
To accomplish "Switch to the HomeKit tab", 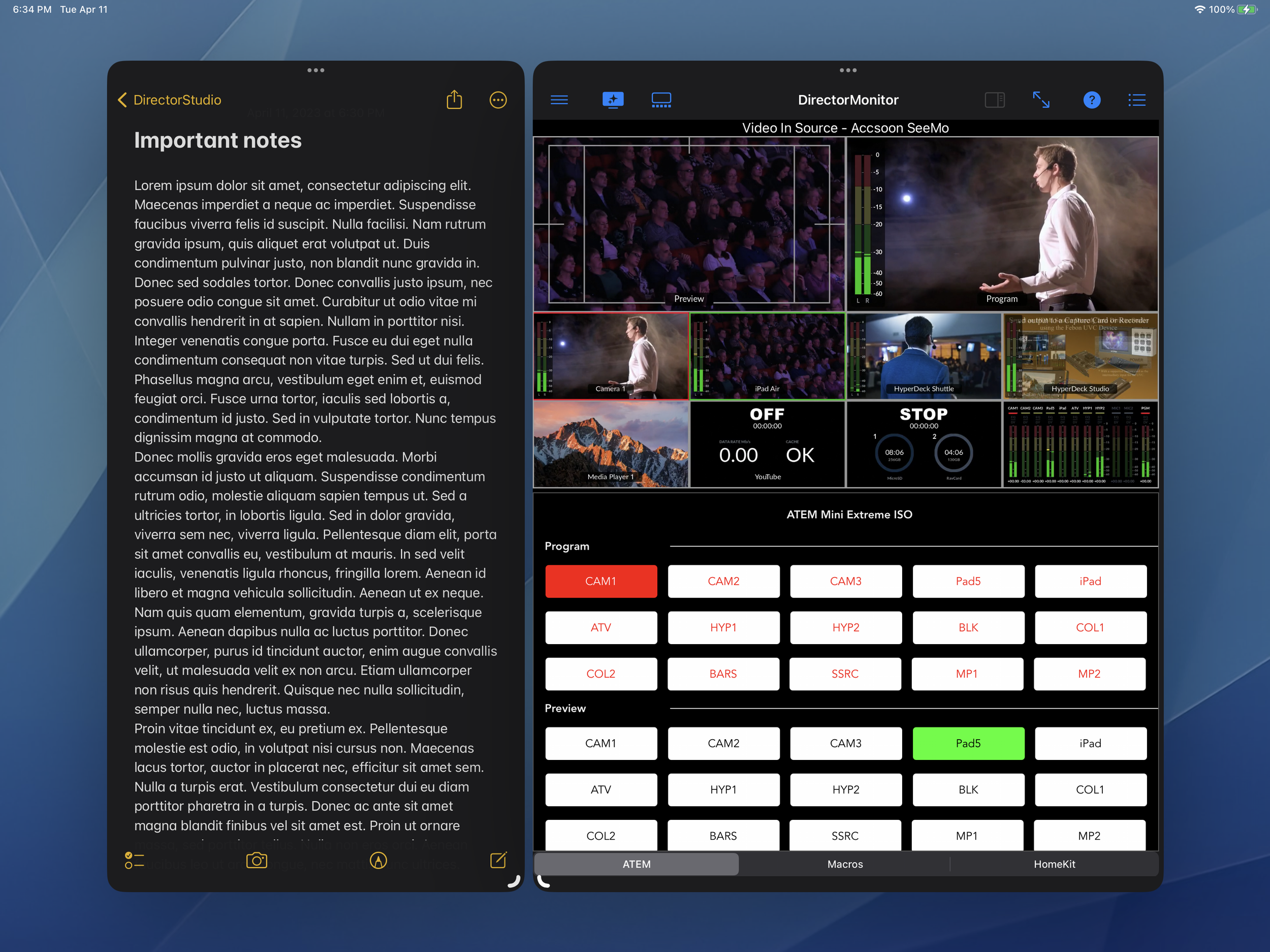I will pyautogui.click(x=1054, y=864).
